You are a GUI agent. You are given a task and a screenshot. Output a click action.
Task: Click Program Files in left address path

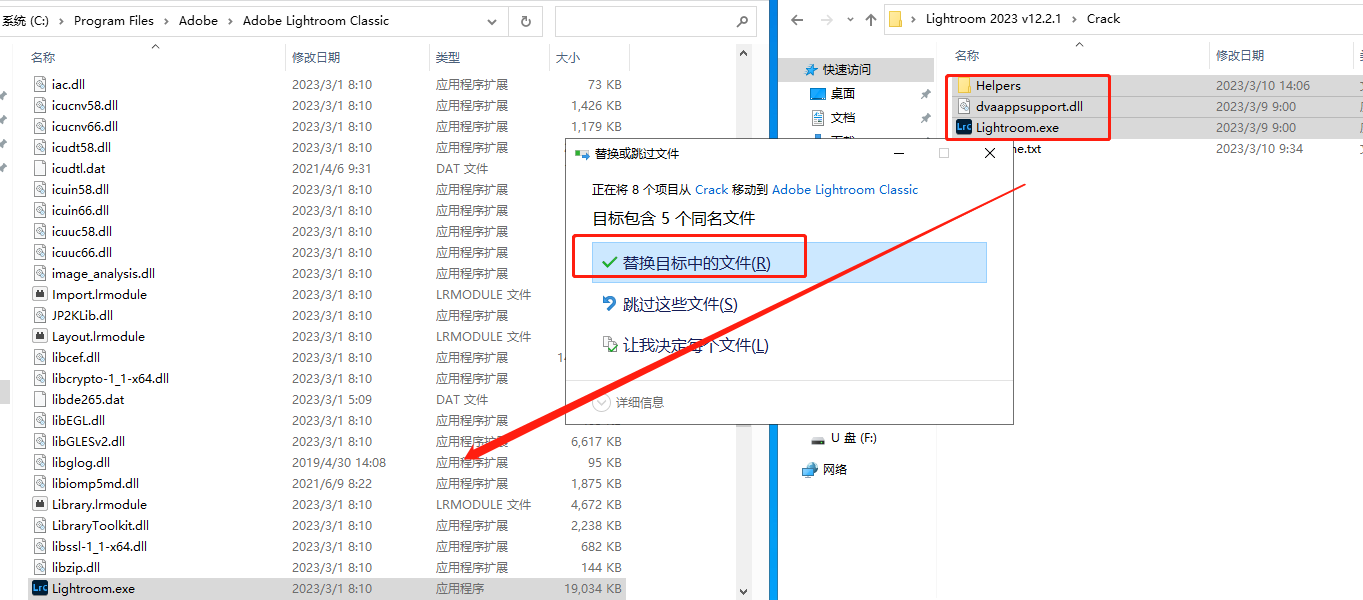click(114, 20)
